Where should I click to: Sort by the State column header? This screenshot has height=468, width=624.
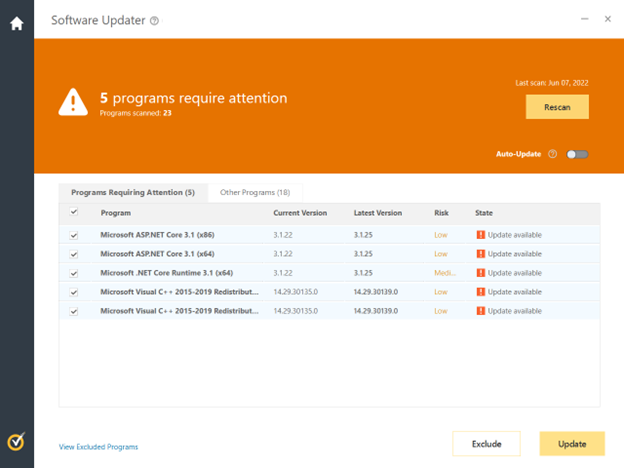pos(484,213)
